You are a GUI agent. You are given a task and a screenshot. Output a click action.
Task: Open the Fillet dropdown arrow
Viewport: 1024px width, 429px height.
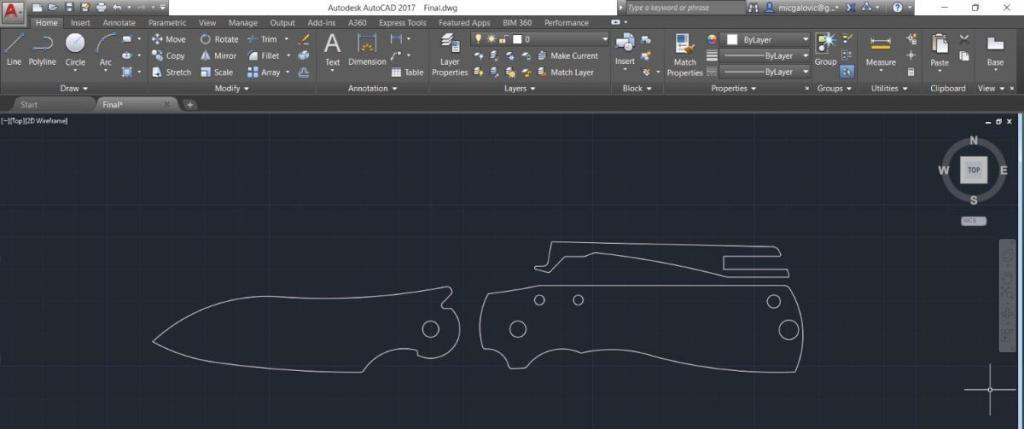pos(288,56)
